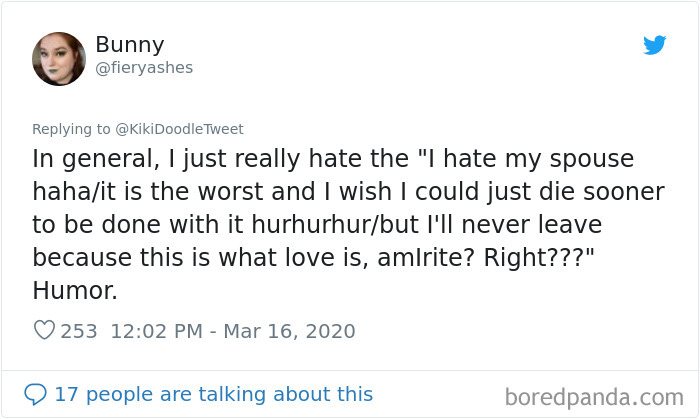Open '17 people are talking about this'
This screenshot has height=419, width=700.
213,394
